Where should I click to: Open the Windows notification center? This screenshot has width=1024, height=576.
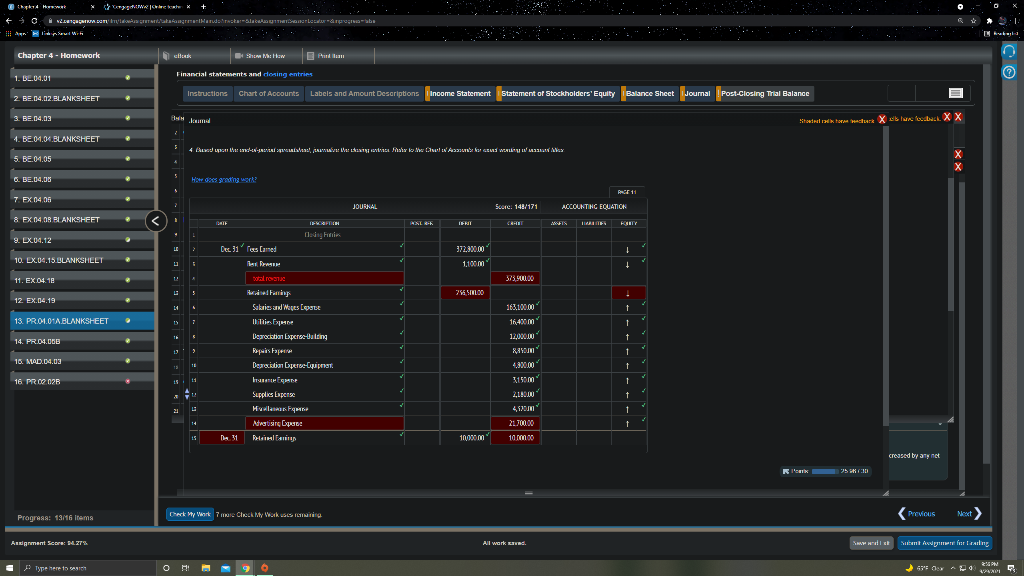click(x=1012, y=568)
